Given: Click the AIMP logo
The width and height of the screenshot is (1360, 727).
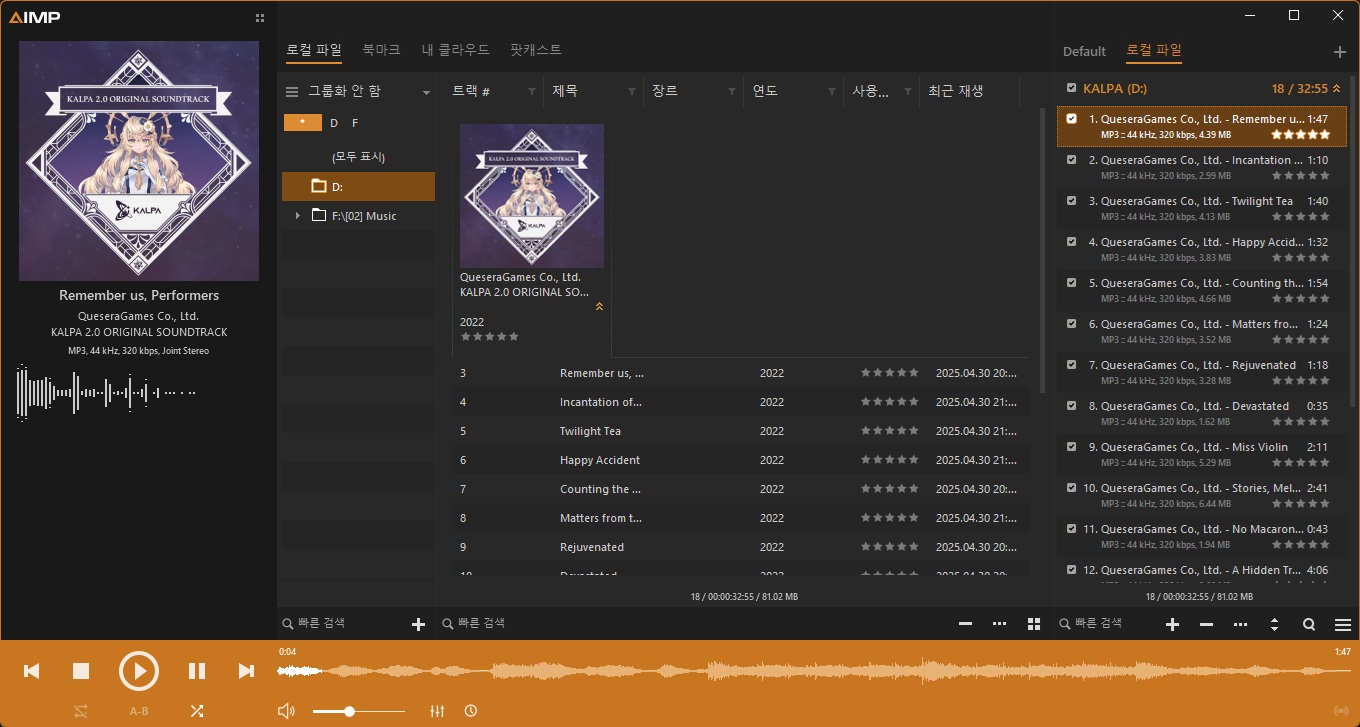Looking at the screenshot, I should [x=35, y=16].
